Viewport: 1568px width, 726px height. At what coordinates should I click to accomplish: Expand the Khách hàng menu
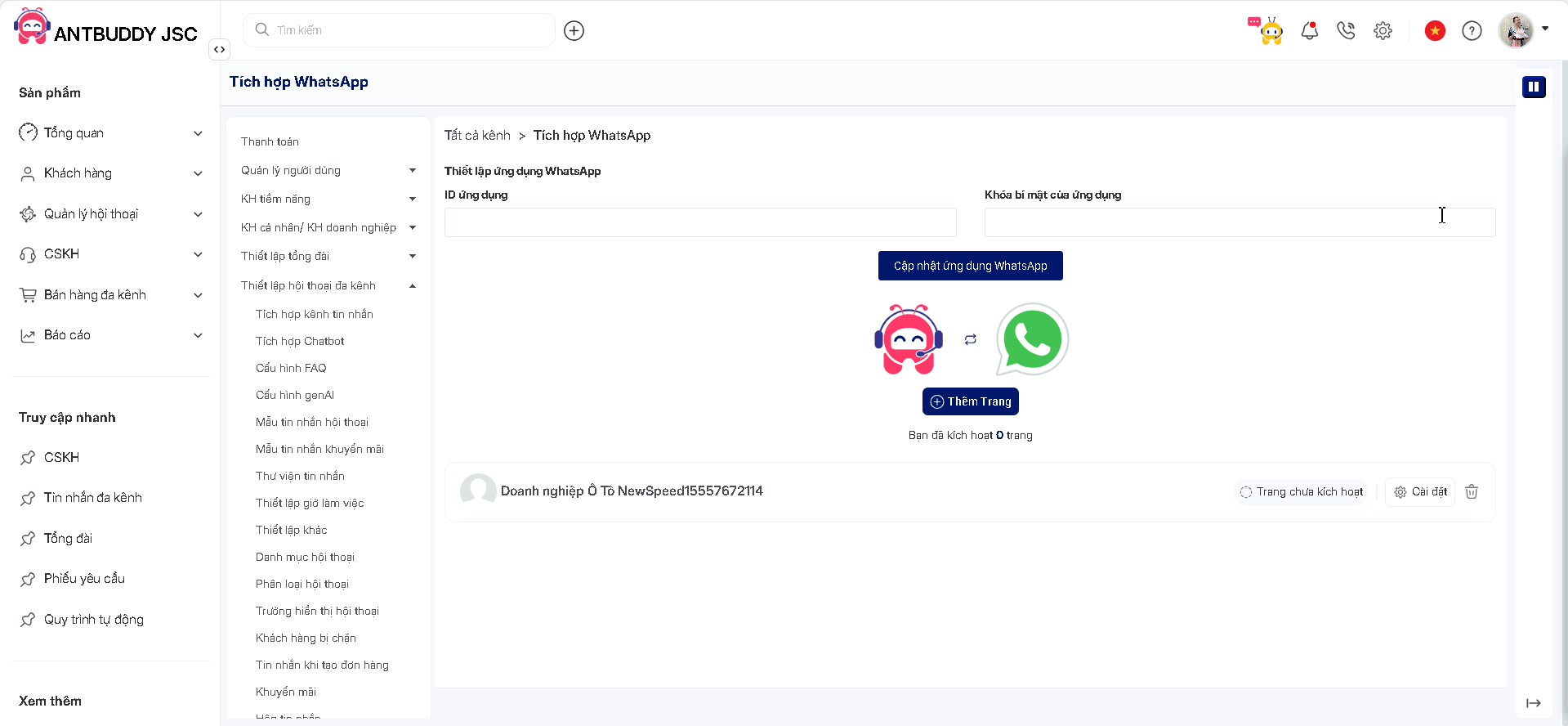110,173
